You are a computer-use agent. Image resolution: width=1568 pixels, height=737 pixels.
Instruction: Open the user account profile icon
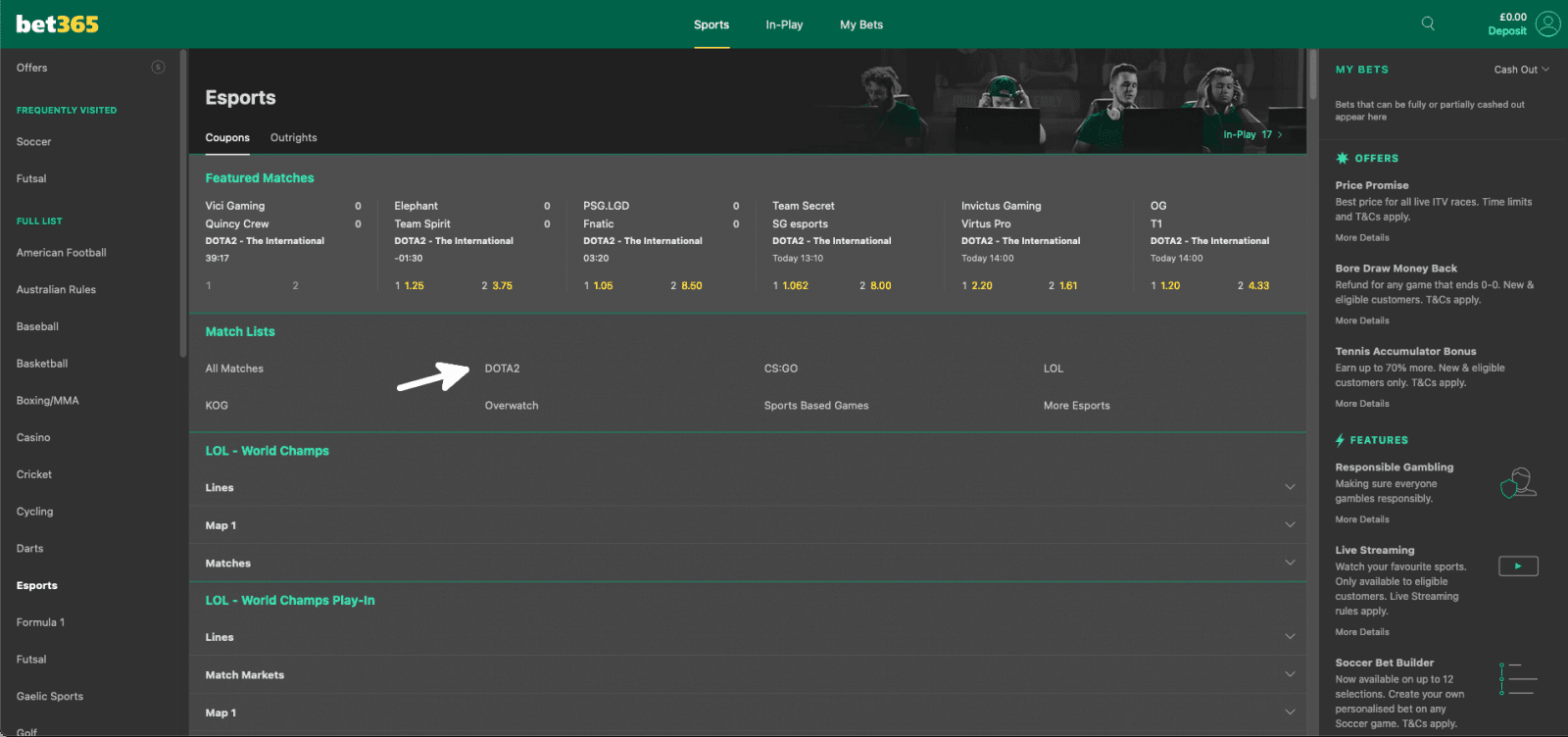point(1548,24)
